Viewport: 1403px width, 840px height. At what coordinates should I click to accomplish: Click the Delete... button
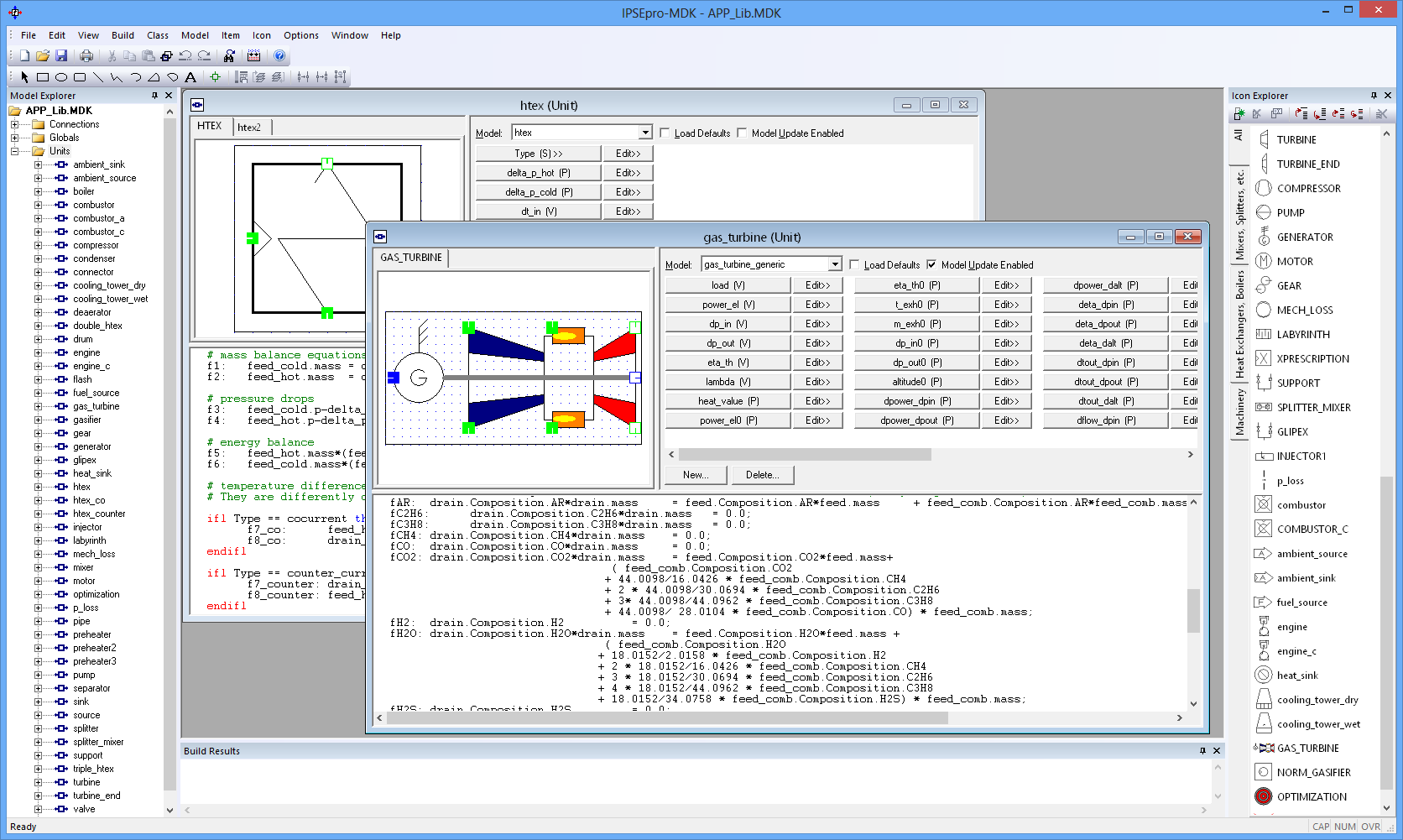click(x=762, y=475)
